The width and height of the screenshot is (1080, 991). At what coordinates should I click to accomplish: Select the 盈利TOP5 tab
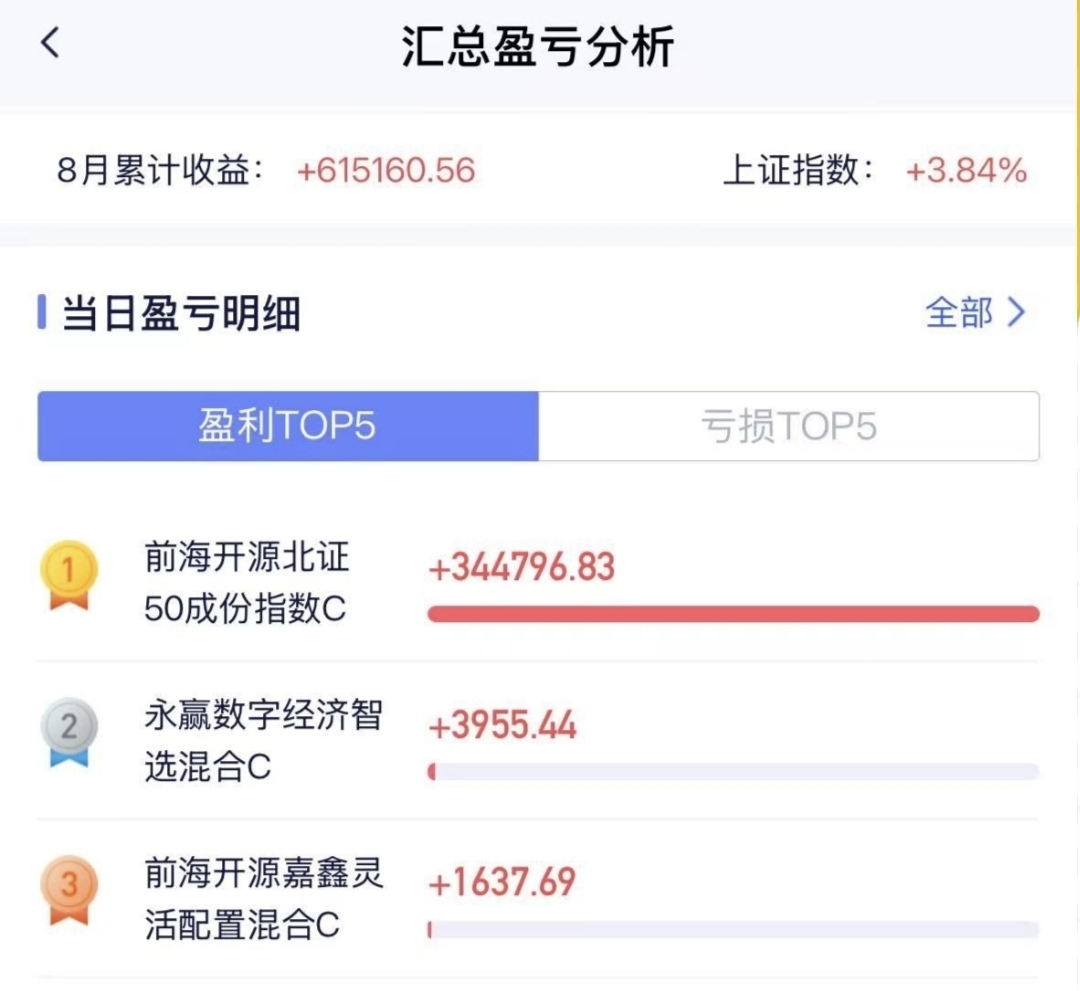tap(288, 426)
